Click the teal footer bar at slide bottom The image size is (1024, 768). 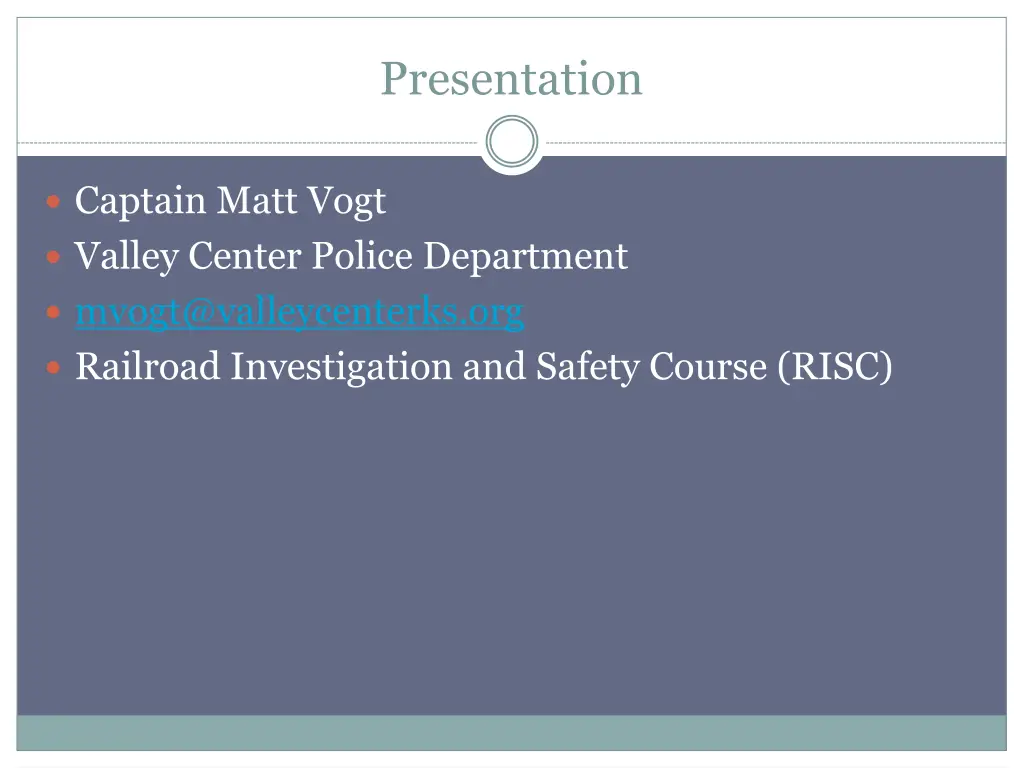[511, 733]
